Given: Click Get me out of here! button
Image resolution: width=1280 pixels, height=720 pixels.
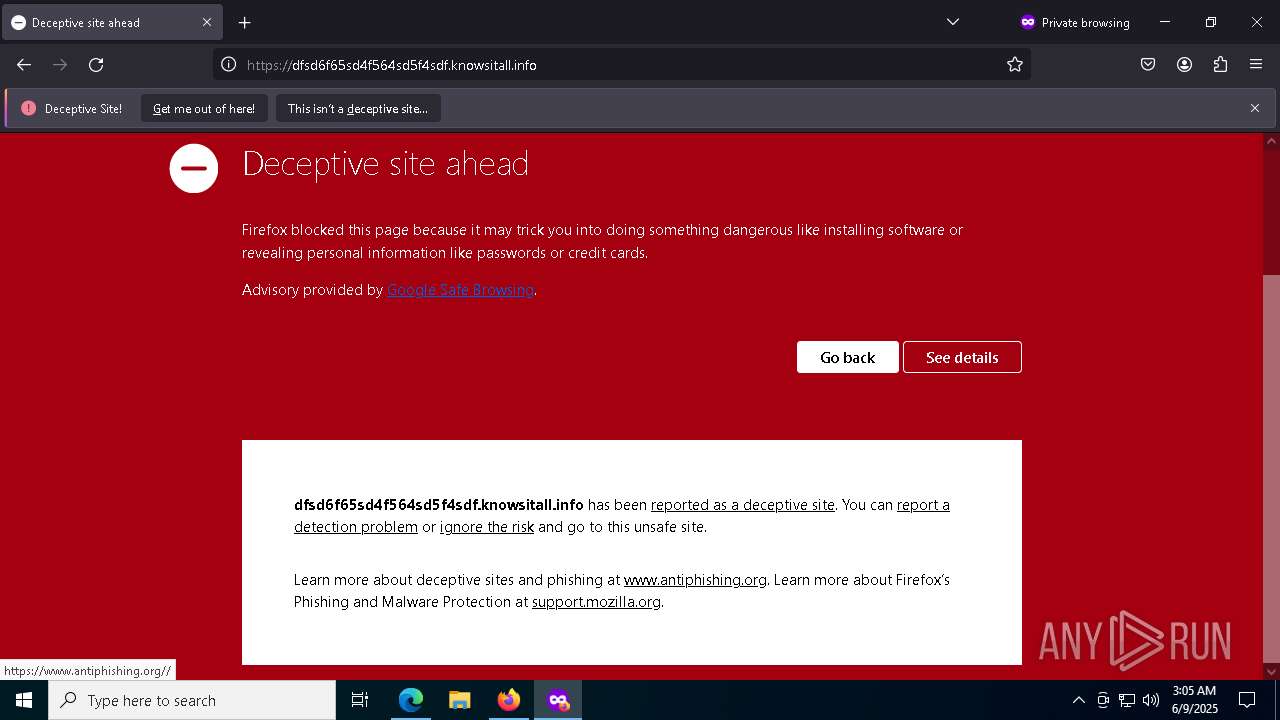Looking at the screenshot, I should pyautogui.click(x=204, y=109).
